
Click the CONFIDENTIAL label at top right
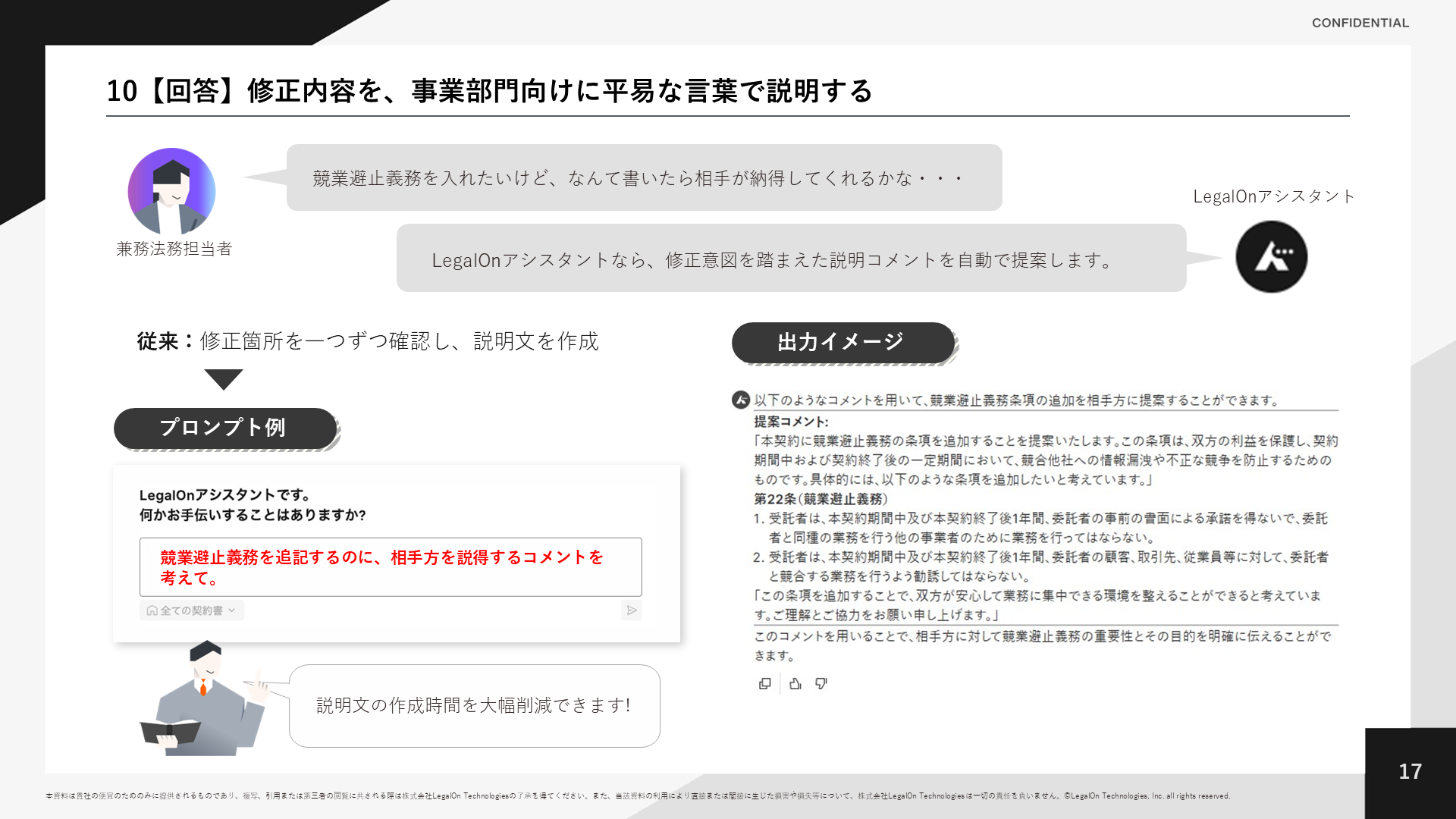1360,23
